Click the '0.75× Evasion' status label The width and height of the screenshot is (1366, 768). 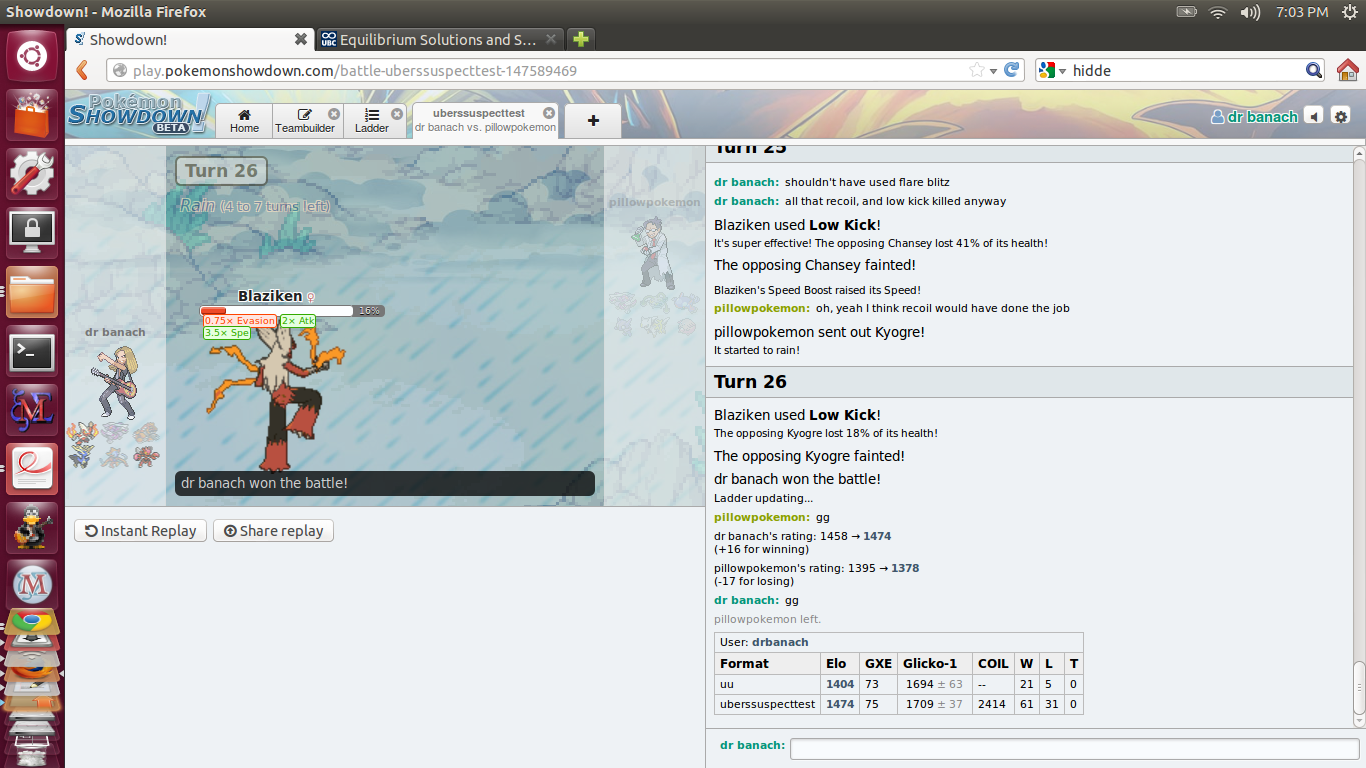tap(239, 321)
